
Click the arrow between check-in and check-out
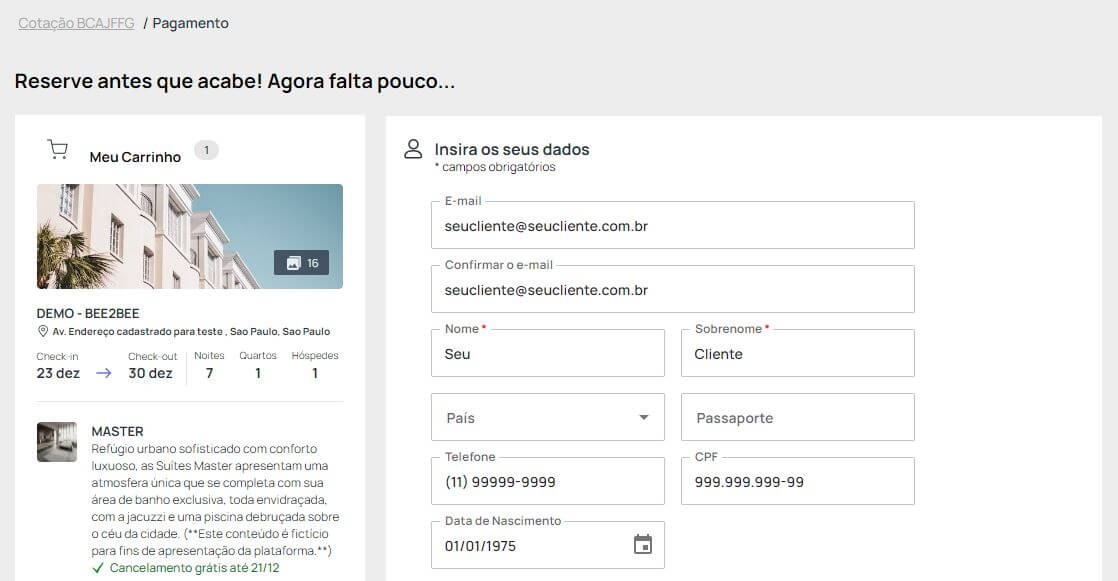(x=104, y=373)
